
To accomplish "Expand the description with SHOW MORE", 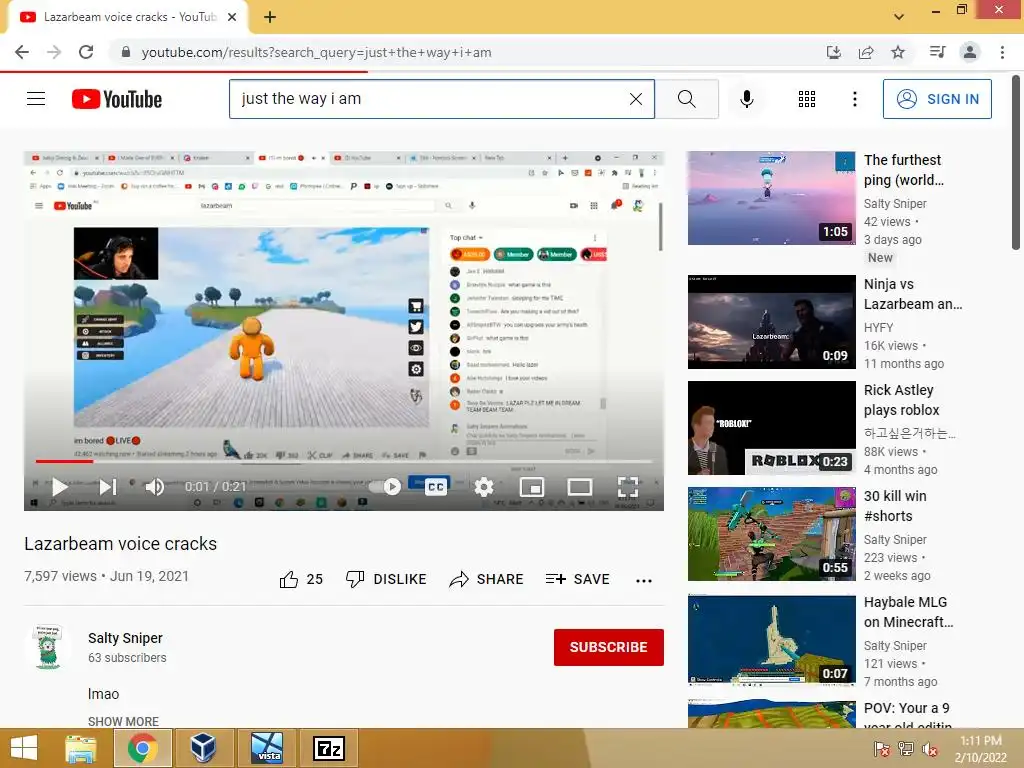I will click(123, 721).
